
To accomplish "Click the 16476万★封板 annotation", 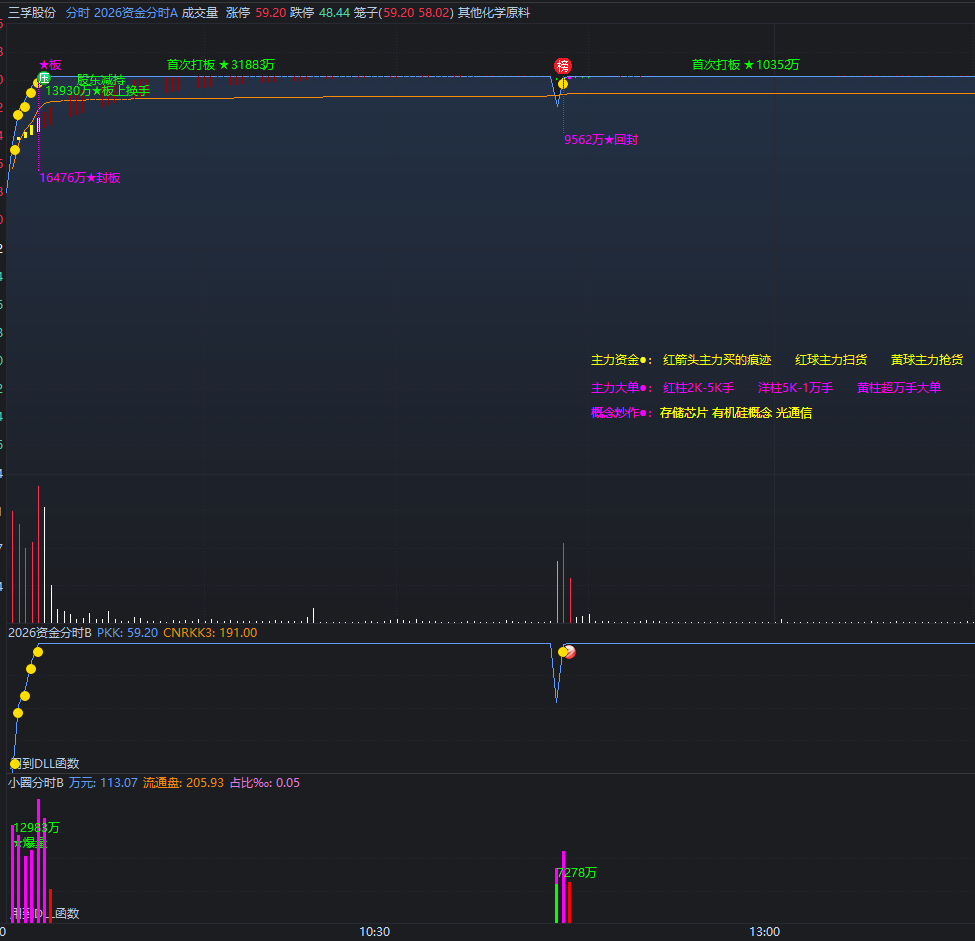I will 80,178.
